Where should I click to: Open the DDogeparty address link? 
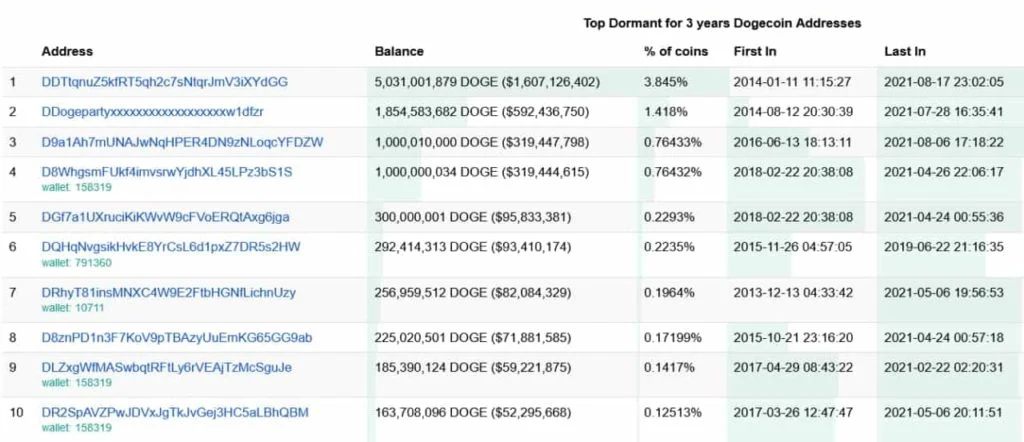coord(152,112)
